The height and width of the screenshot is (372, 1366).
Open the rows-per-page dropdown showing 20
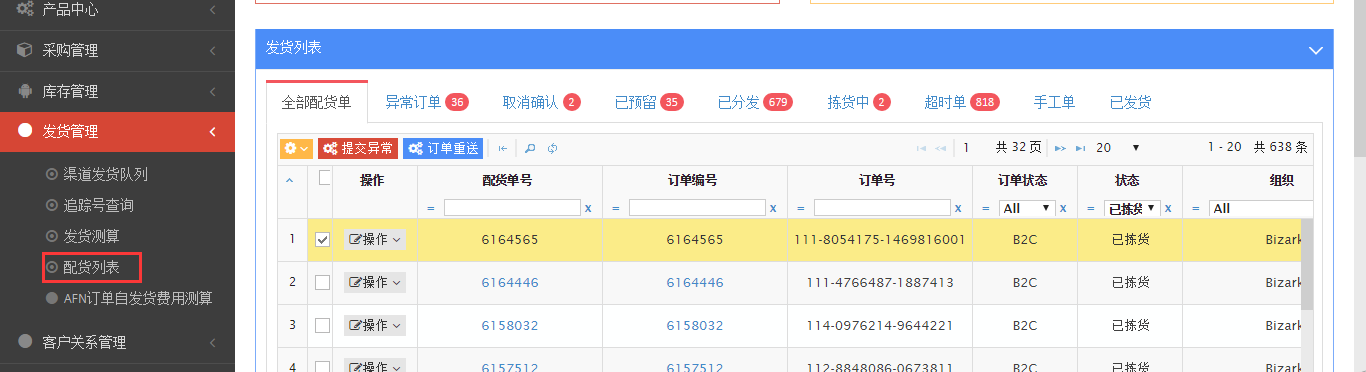(x=1118, y=148)
